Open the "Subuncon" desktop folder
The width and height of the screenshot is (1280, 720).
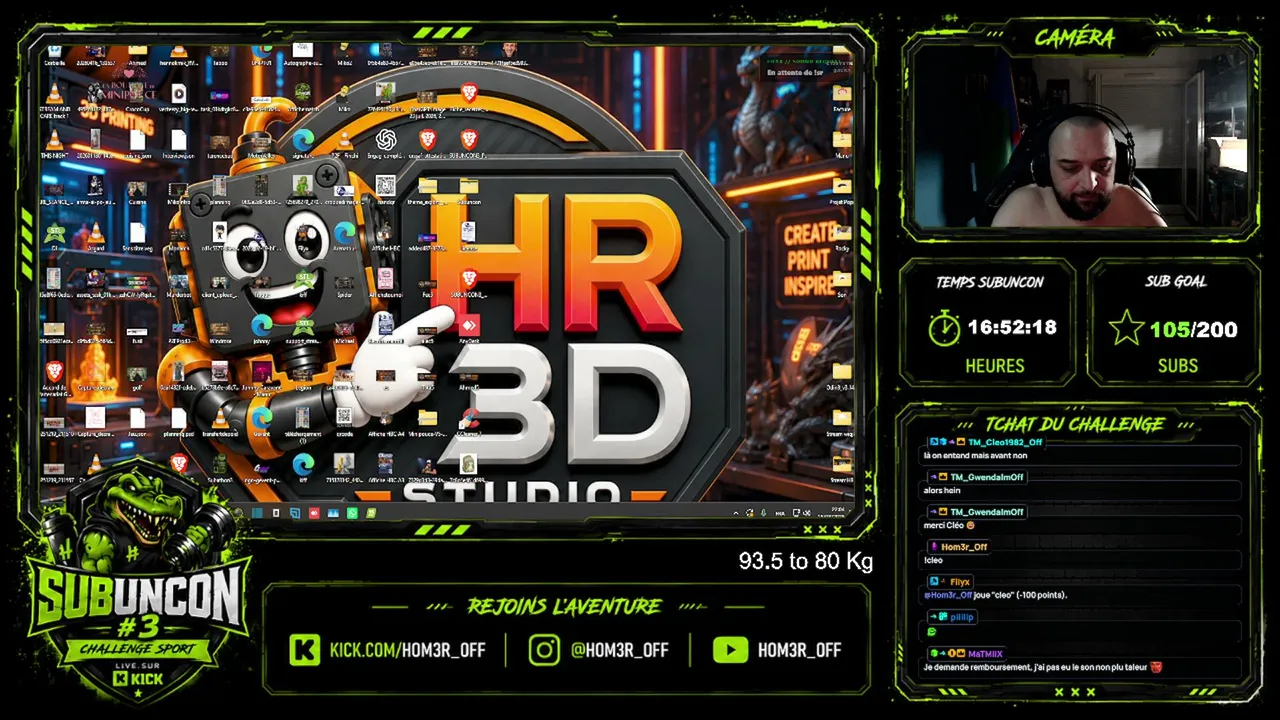469,190
